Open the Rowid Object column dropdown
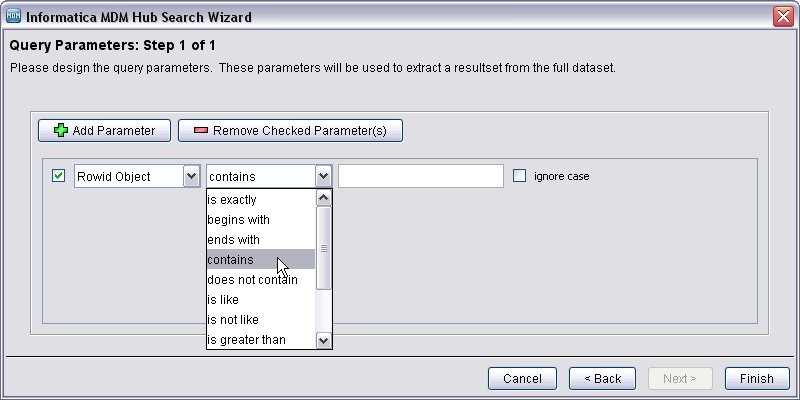The image size is (800, 400). (191, 177)
